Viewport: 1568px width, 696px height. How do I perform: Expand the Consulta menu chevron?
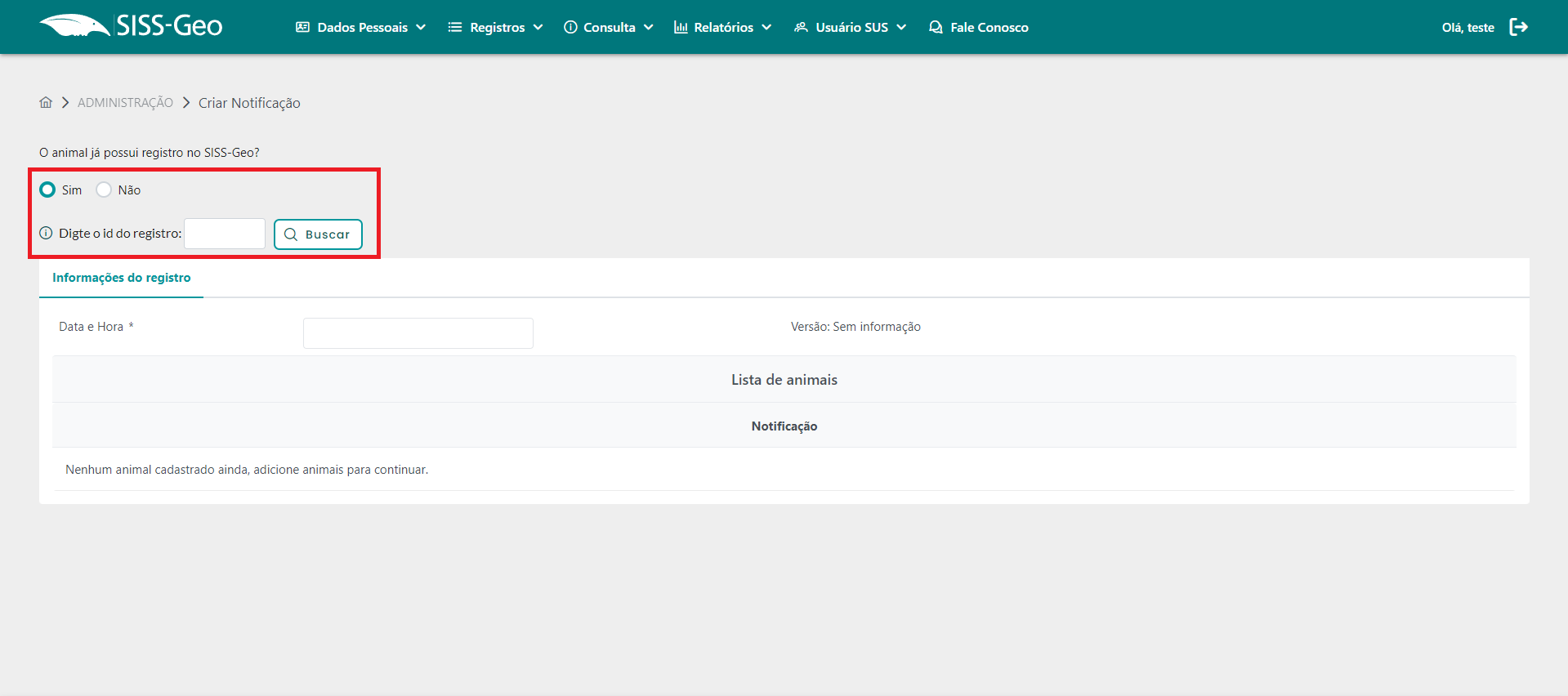649,27
